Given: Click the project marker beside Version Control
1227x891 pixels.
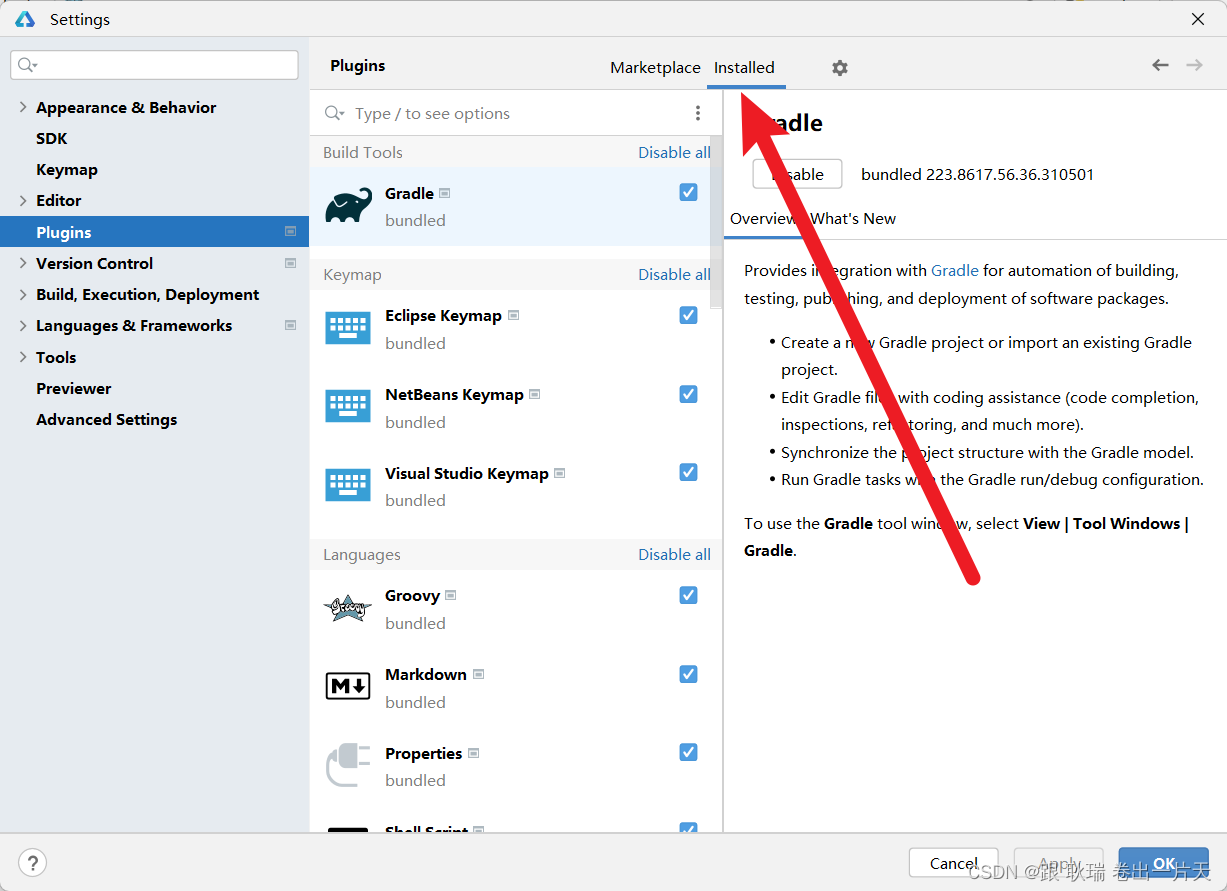Looking at the screenshot, I should [x=290, y=263].
